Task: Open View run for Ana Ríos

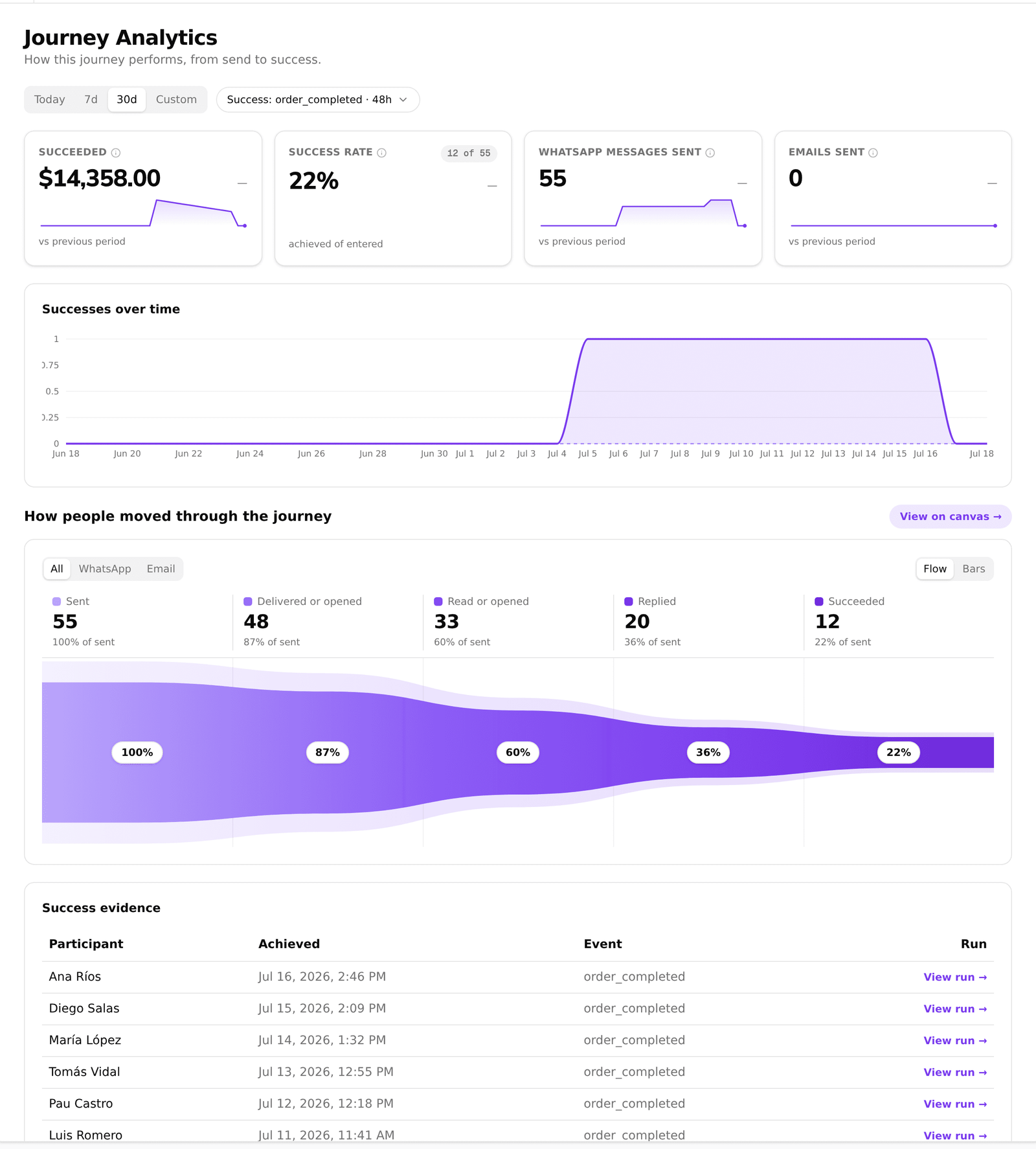Action: (955, 977)
